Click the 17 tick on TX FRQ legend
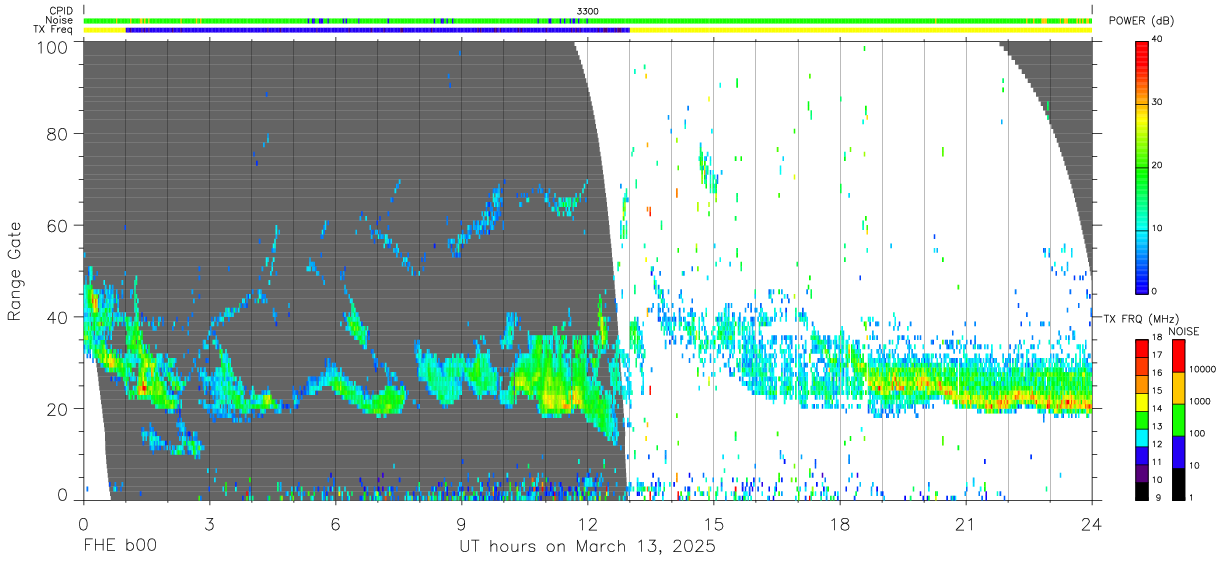Screen dimensions: 1228x567 [1156, 356]
